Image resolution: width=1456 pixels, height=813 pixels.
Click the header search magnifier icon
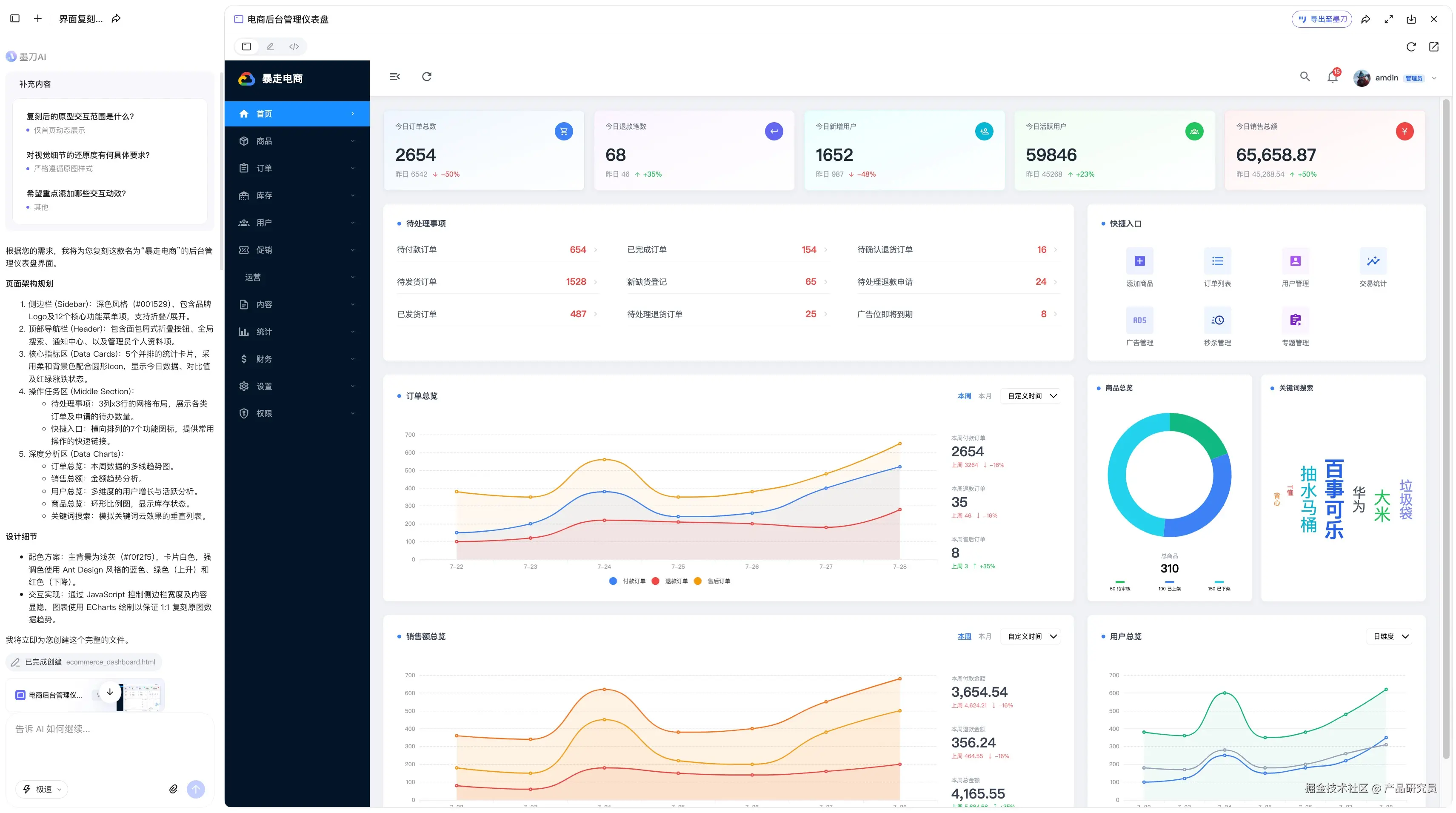[1305, 76]
